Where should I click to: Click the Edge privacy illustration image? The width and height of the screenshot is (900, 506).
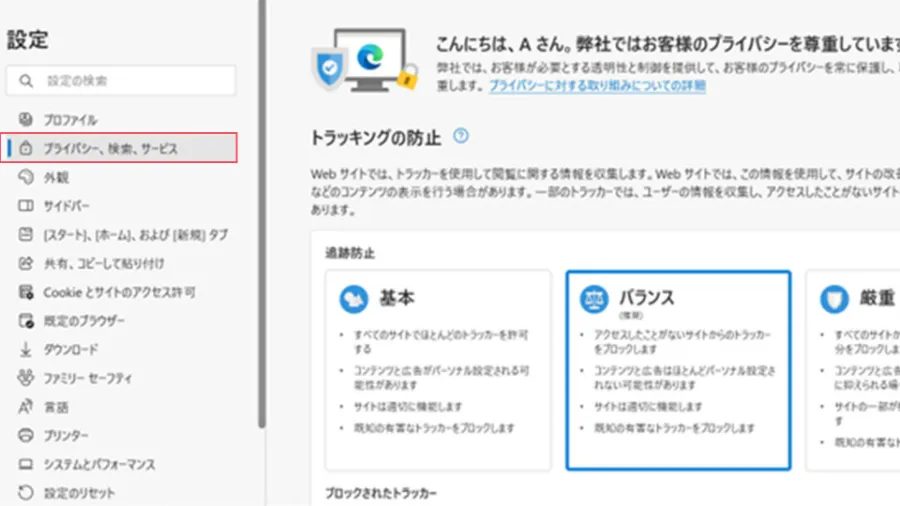[x=364, y=60]
